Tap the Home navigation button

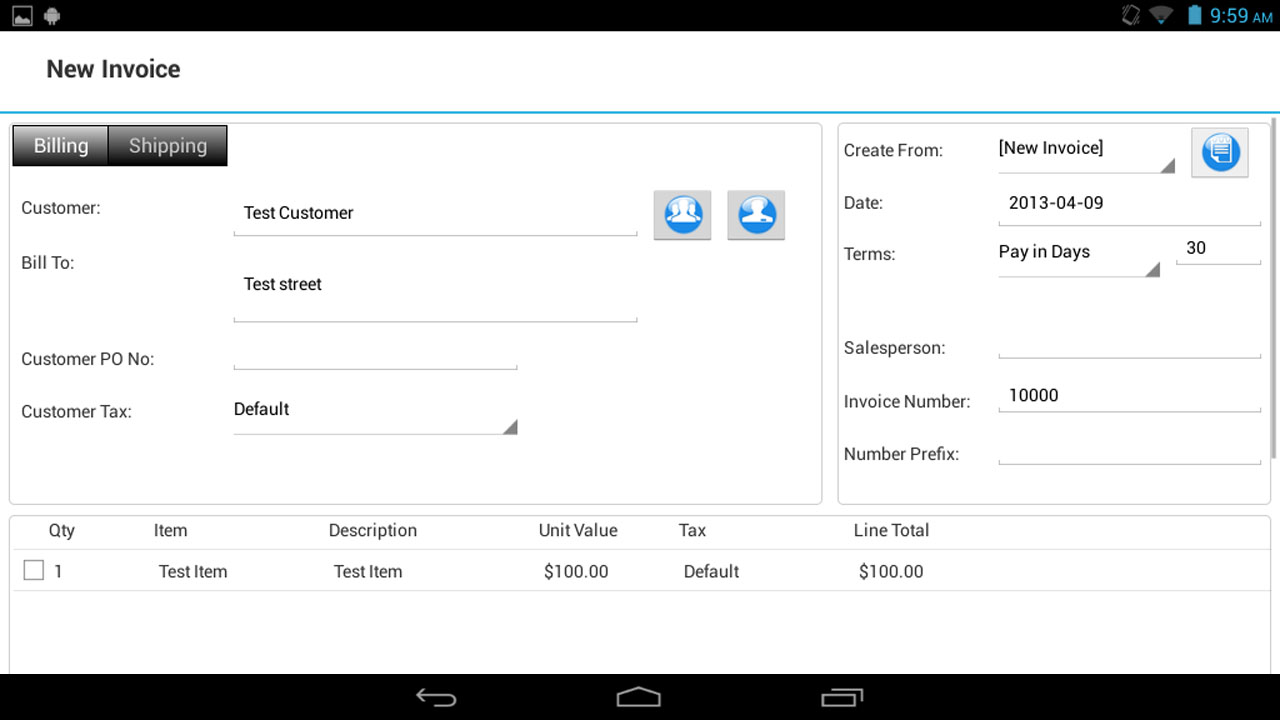639,697
